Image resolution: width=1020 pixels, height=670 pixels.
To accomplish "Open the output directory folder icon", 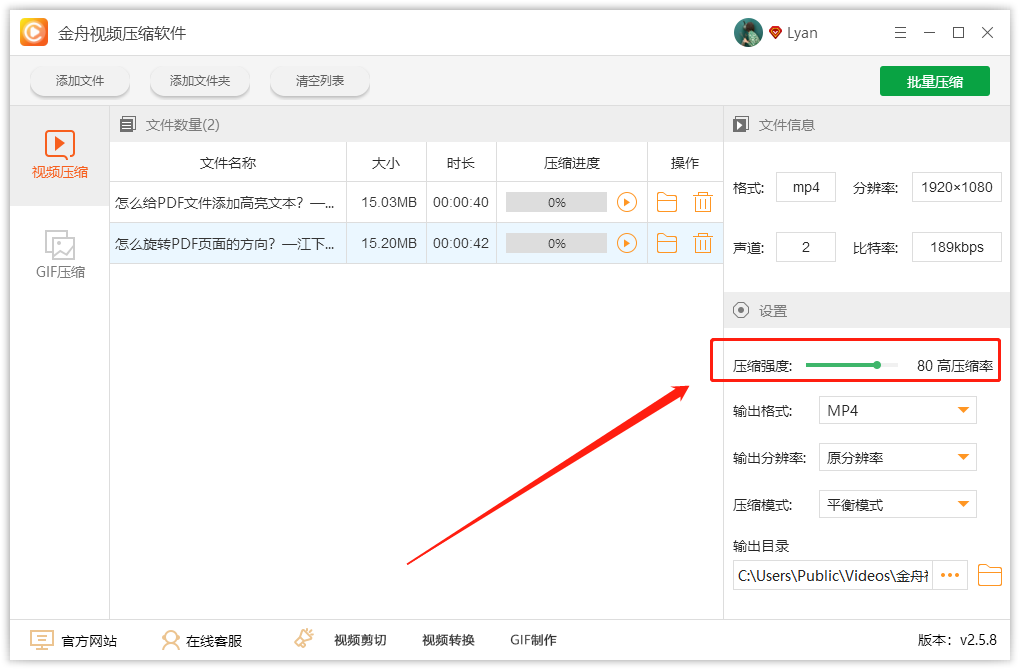I will click(989, 575).
